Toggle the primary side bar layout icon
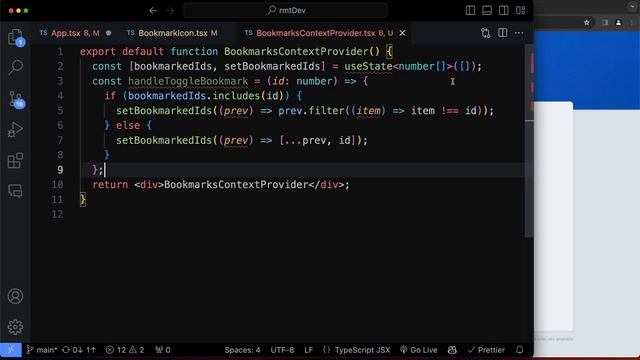This screenshot has height=360, width=640. click(470, 11)
